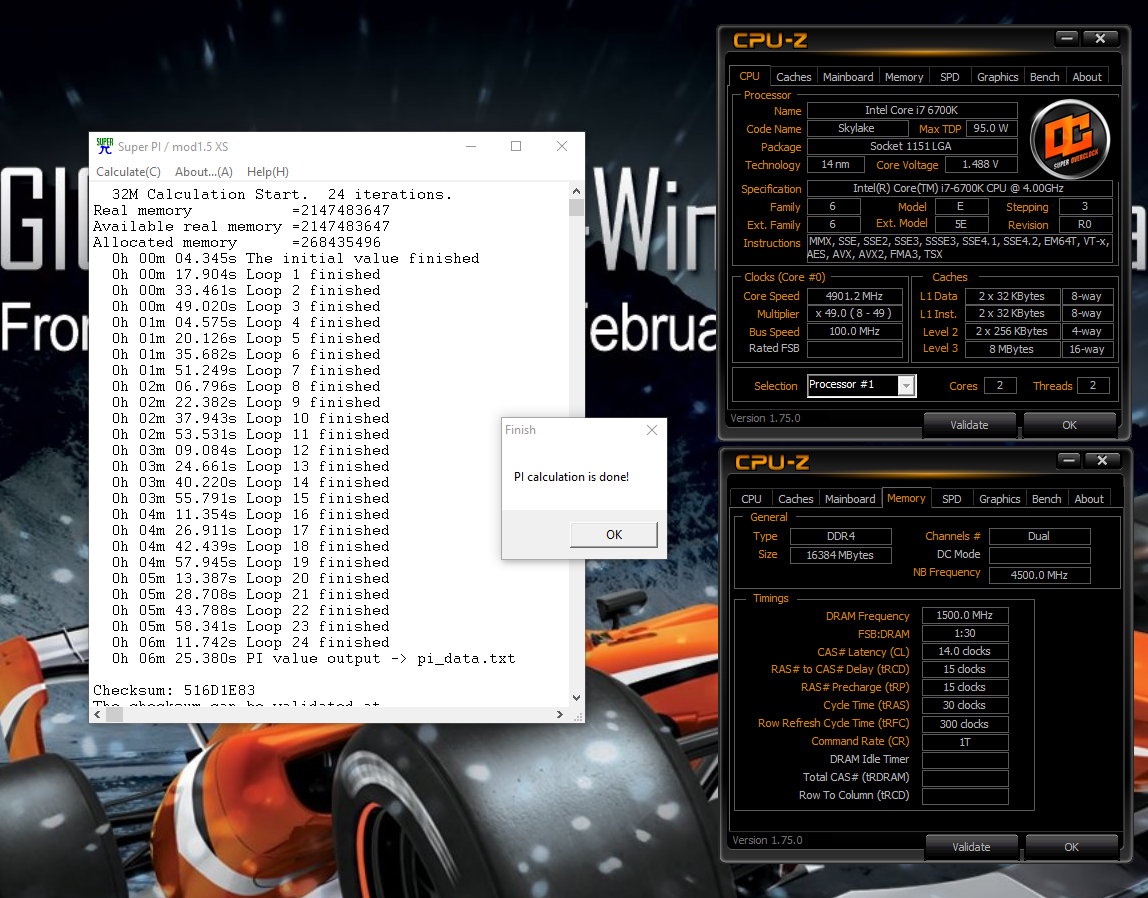Open Caches tab in lower CPU-Z window
Image resolution: width=1148 pixels, height=898 pixels.
tap(796, 498)
